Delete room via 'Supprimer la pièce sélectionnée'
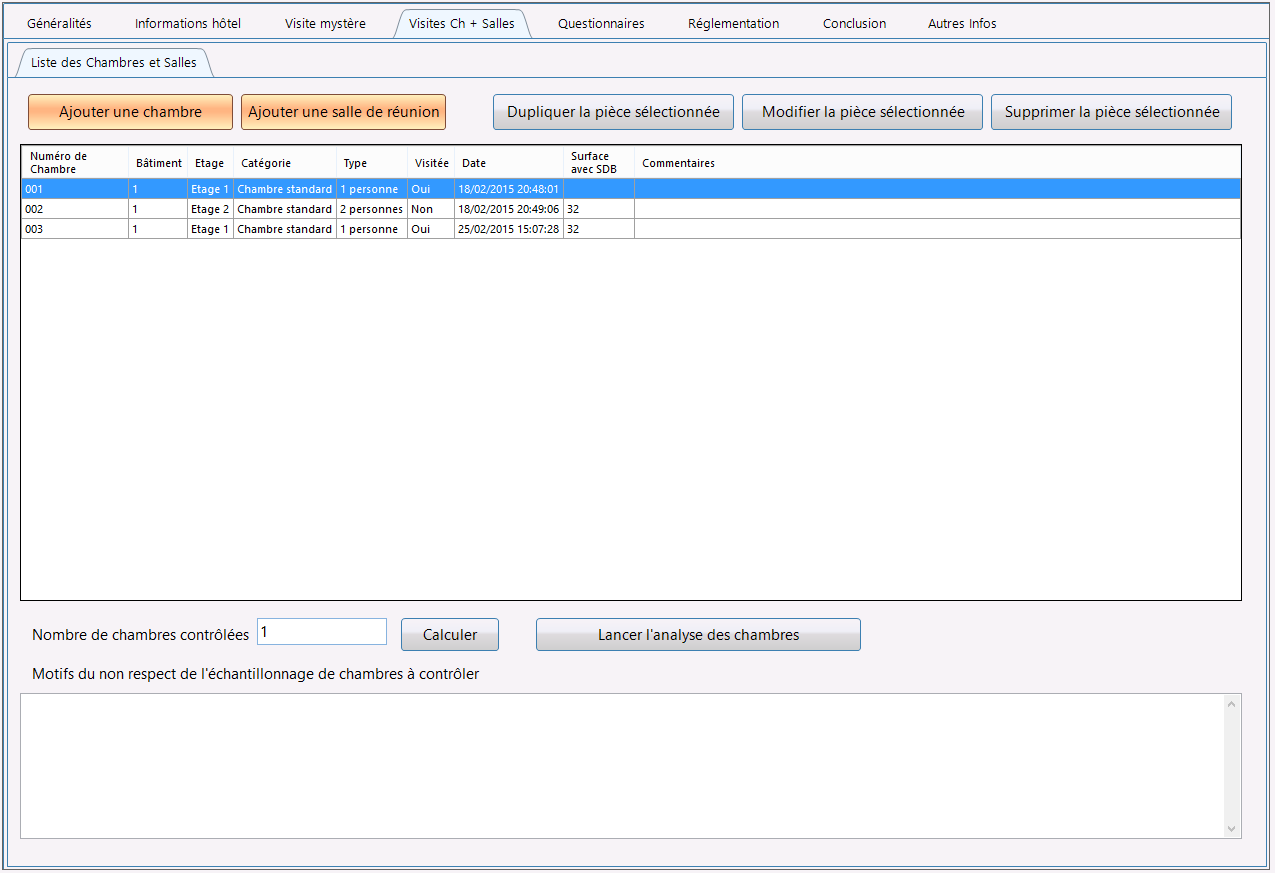 [1111, 112]
